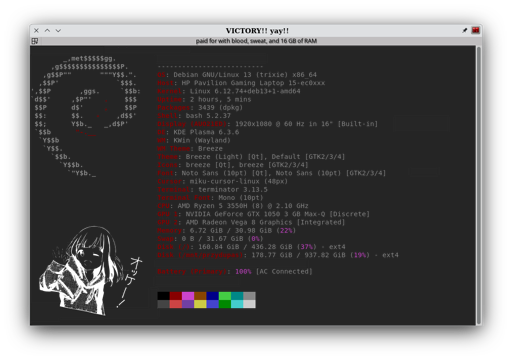Click the downward chevron titlebar button
512x361 pixels.
pos(58,30)
